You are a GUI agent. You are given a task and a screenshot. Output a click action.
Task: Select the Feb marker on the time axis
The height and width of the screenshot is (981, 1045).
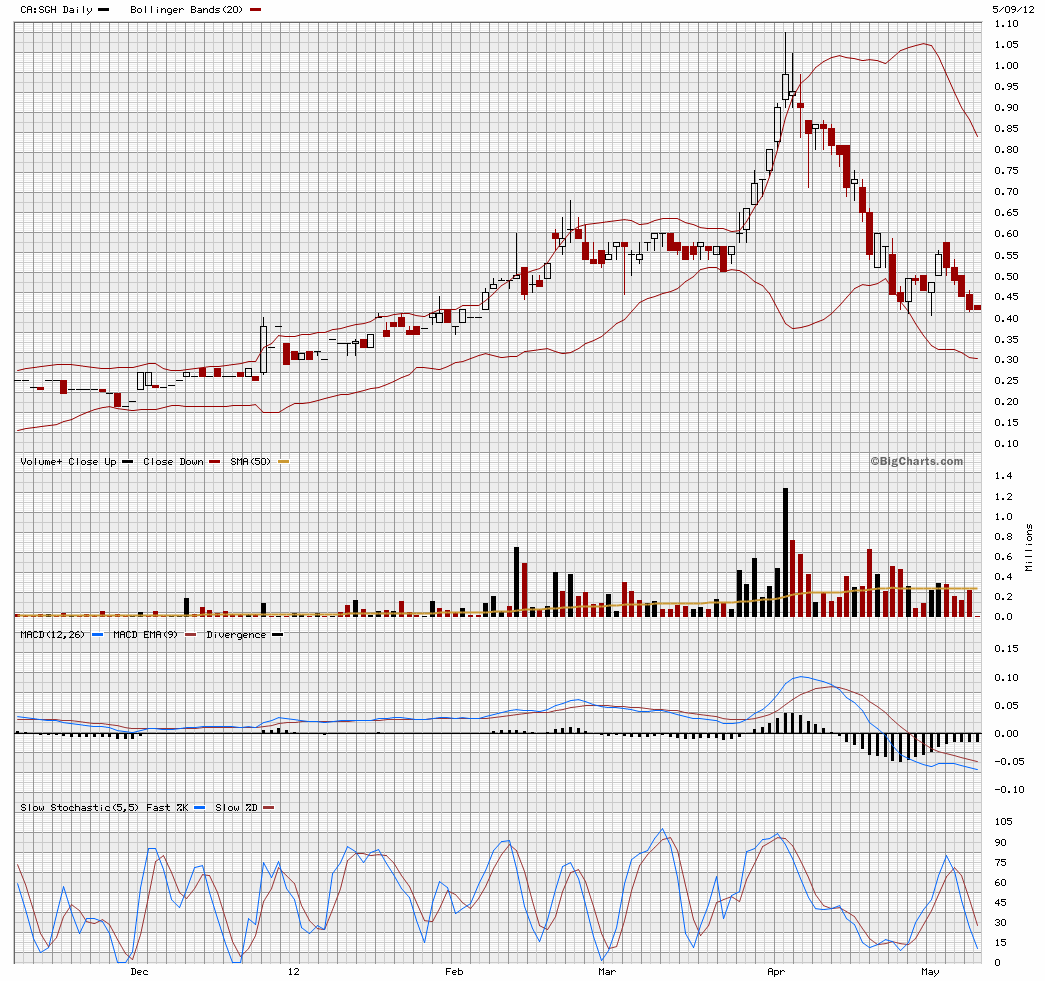tap(453, 971)
